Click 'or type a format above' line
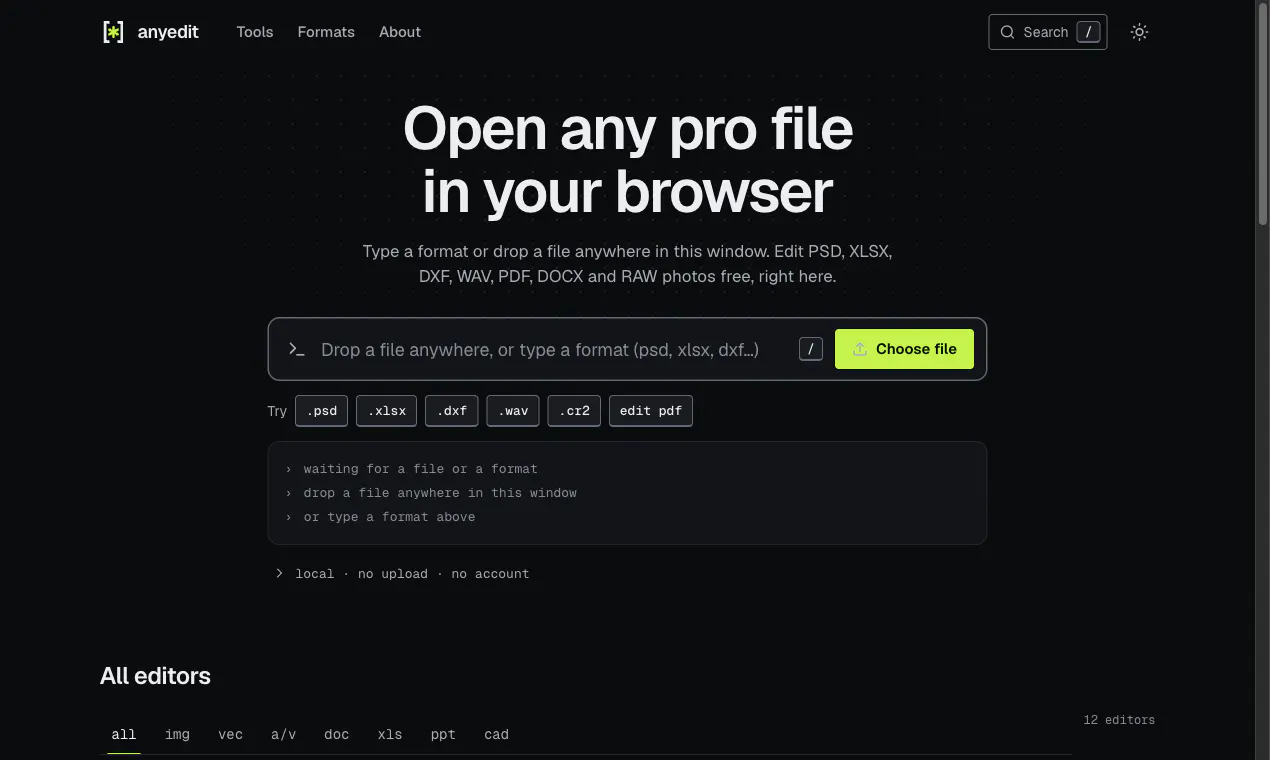The height and width of the screenshot is (760, 1270). 389,517
